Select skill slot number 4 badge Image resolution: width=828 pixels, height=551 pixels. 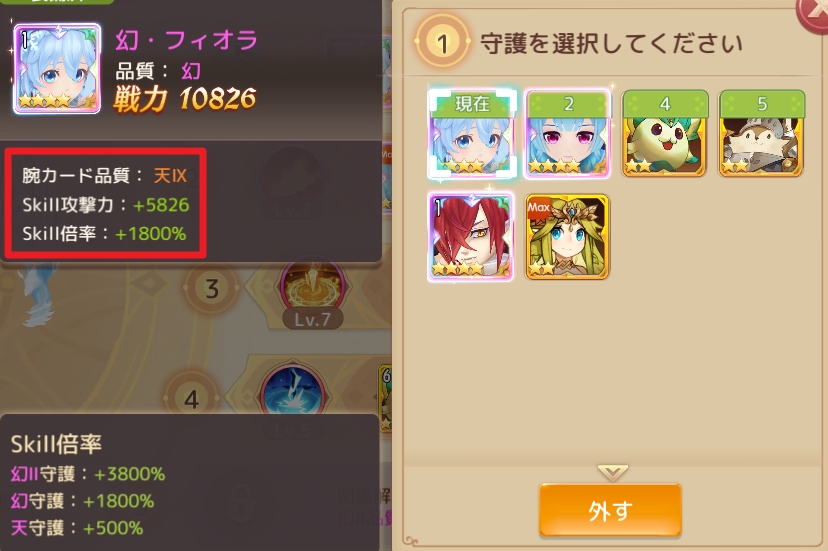pyautogui.click(x=191, y=399)
